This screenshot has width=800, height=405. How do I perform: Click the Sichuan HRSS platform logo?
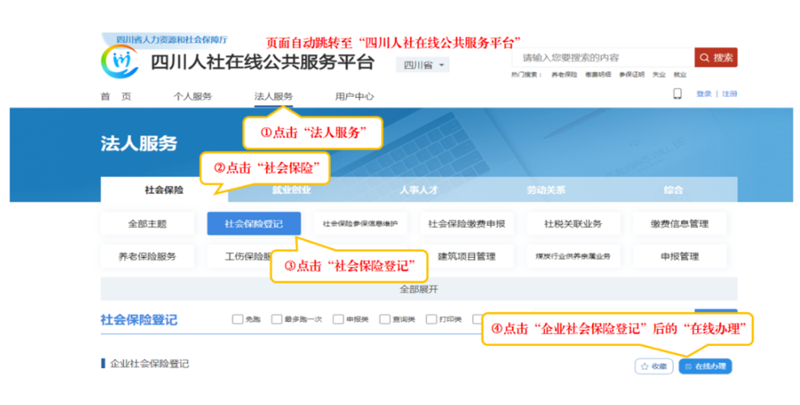(120, 62)
